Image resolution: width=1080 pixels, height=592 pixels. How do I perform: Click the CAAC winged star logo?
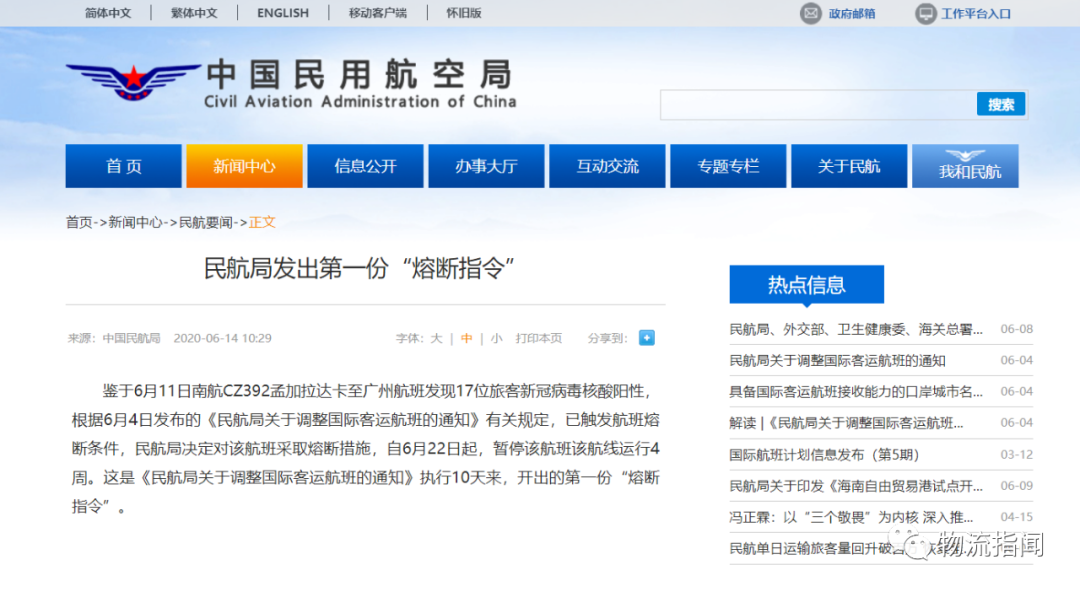(x=132, y=79)
